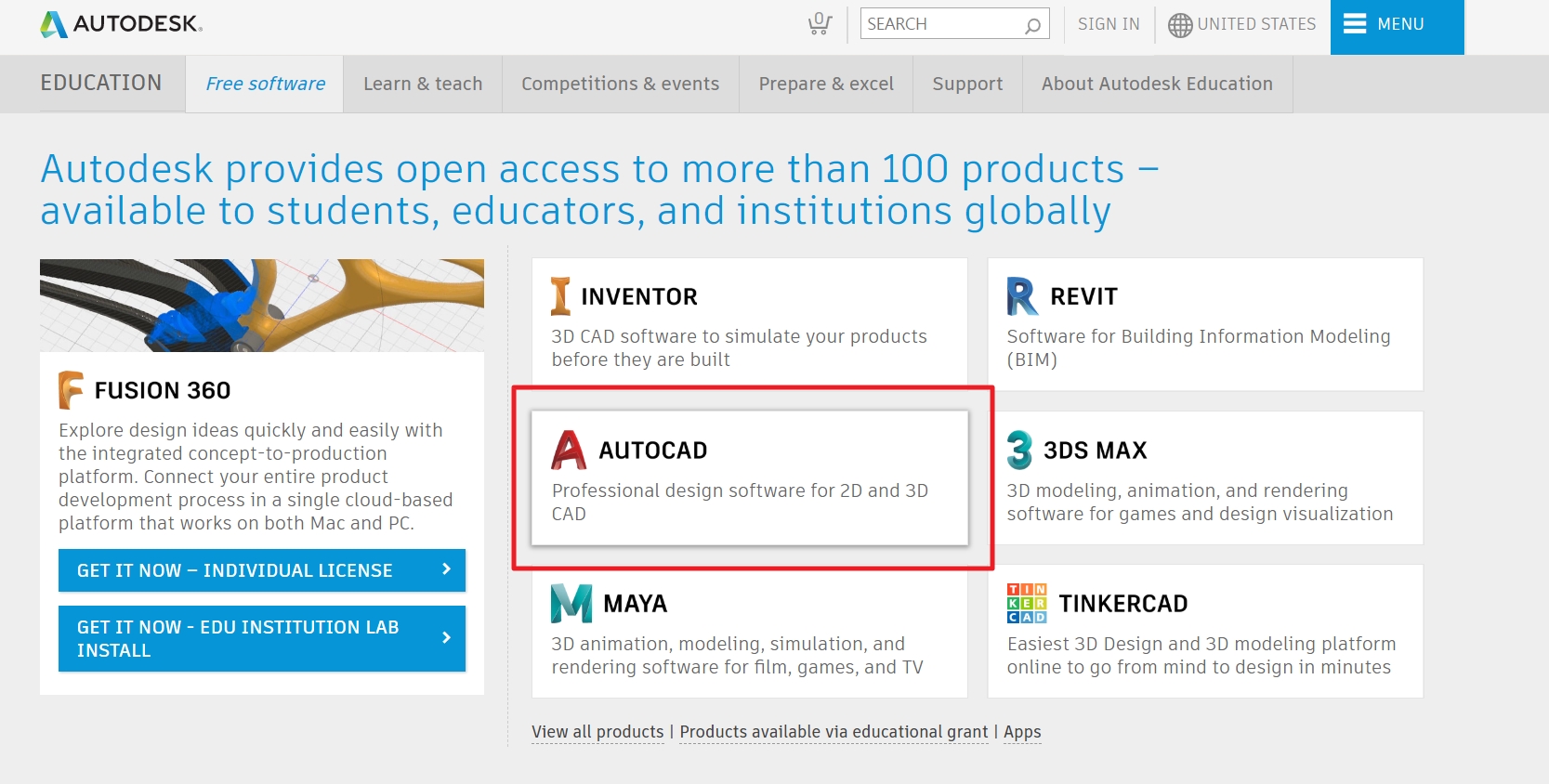The height and width of the screenshot is (784, 1549).
Task: Select About Autodesk Education tab
Action: (x=1157, y=84)
